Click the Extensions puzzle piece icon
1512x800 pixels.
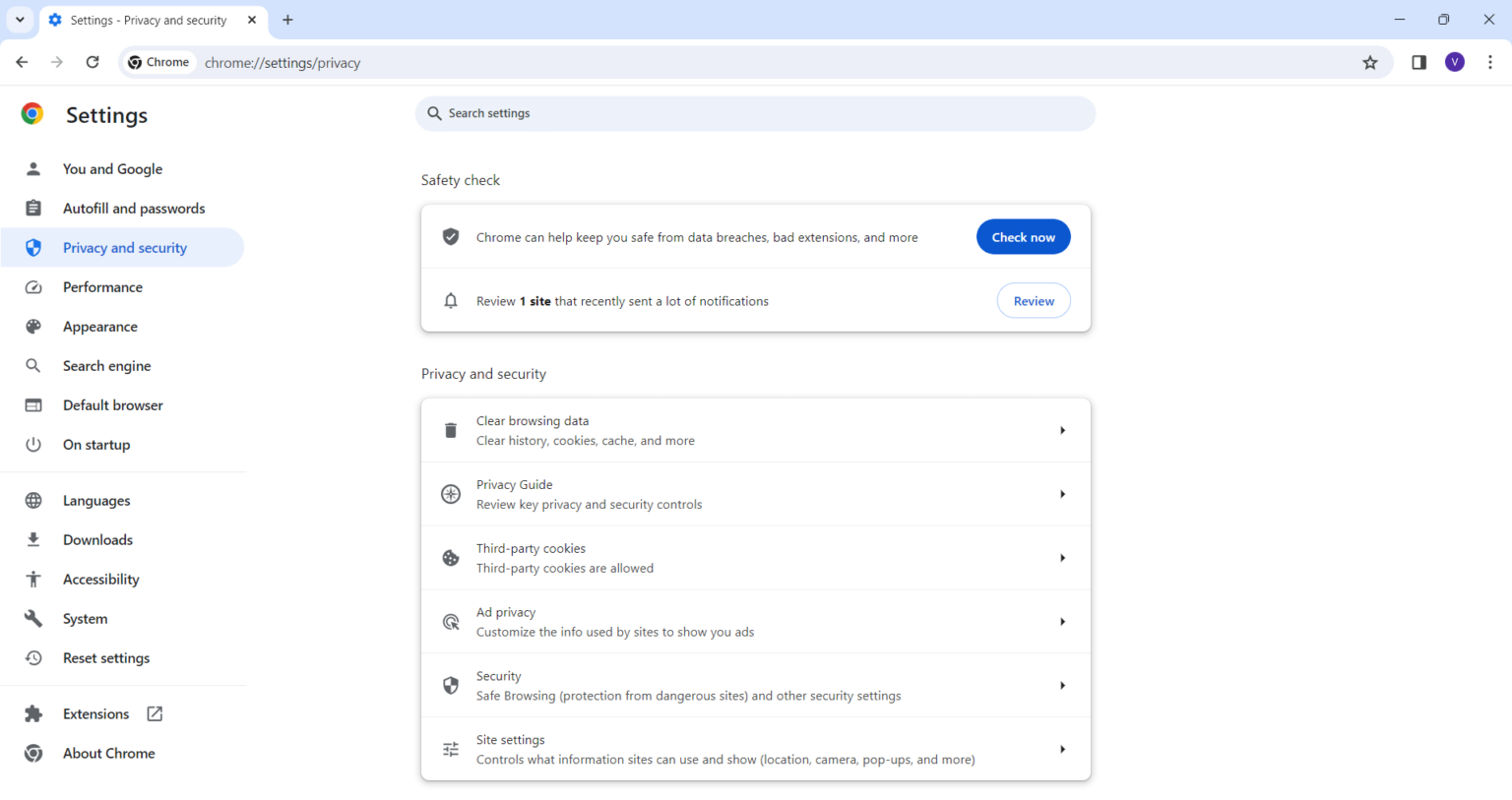tap(33, 713)
